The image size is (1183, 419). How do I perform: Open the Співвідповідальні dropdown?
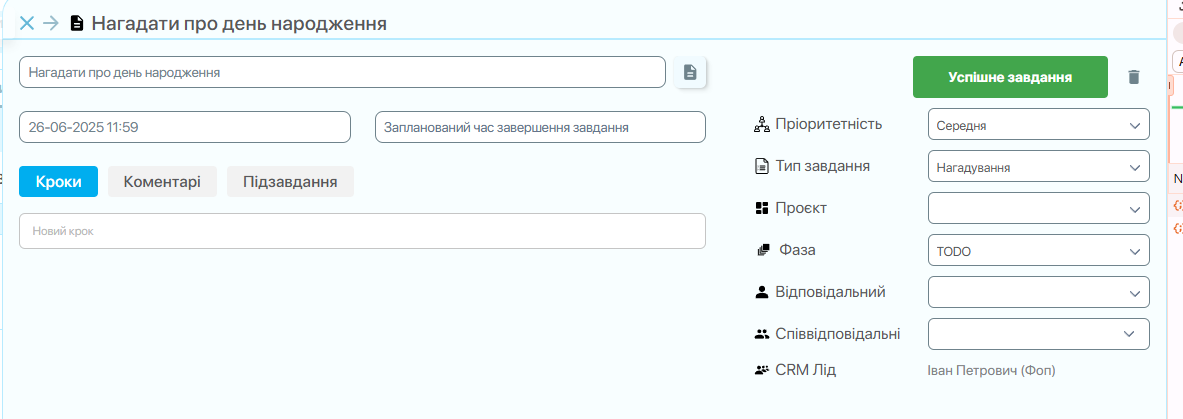click(x=1039, y=334)
